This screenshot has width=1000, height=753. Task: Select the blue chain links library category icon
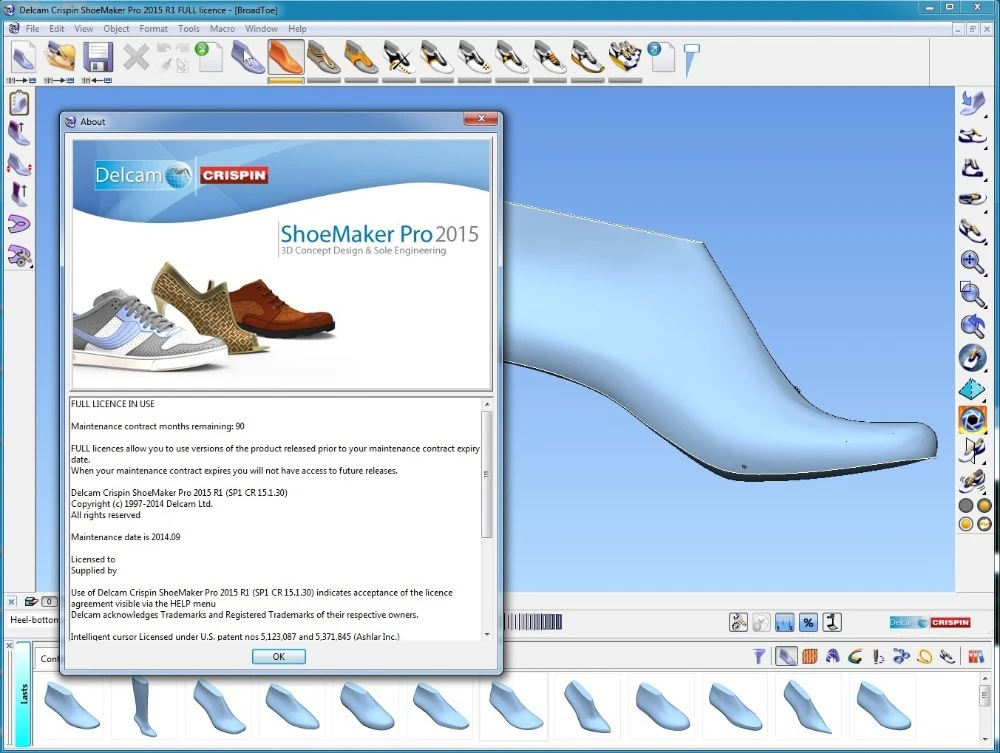coord(901,656)
